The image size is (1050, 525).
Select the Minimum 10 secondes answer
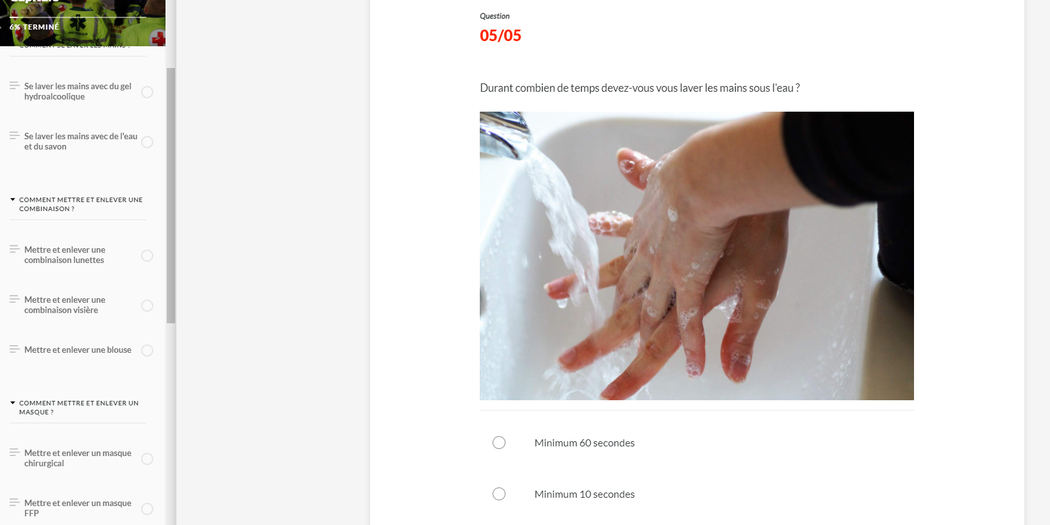coord(499,494)
